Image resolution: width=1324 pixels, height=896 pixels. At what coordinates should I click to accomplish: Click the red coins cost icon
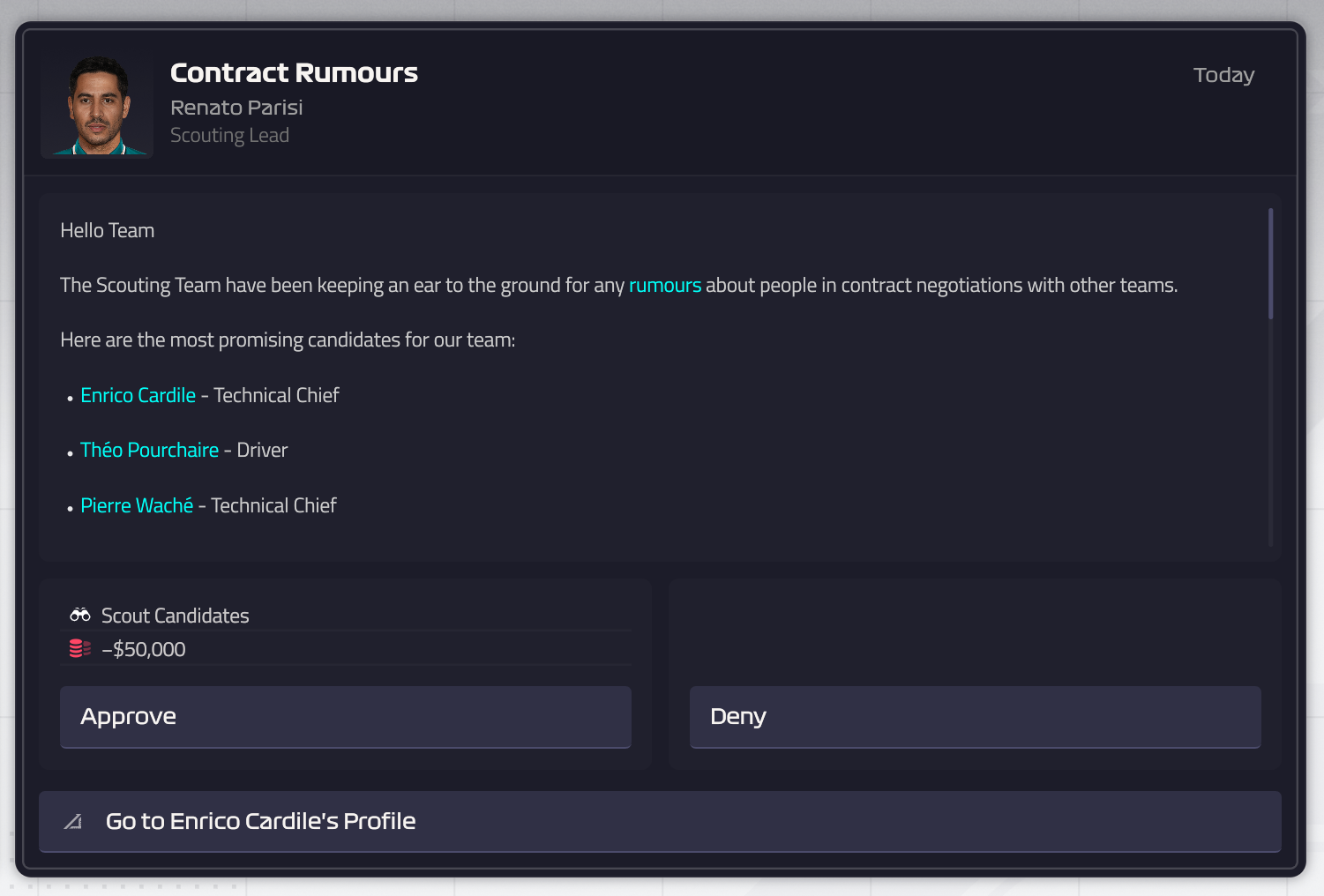coord(80,649)
